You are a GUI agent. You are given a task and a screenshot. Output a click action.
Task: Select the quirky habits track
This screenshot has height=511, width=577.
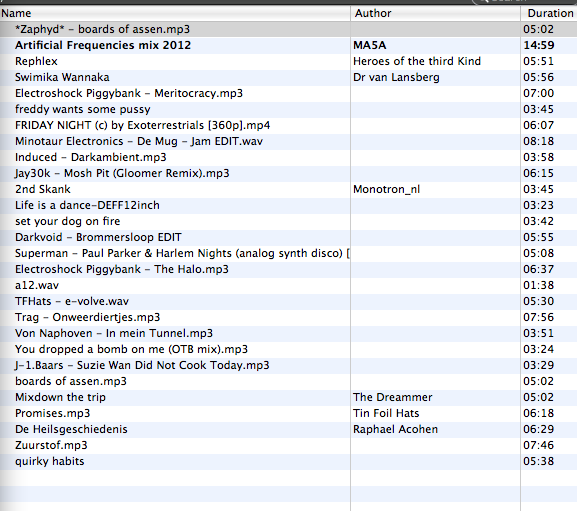(x=288, y=461)
